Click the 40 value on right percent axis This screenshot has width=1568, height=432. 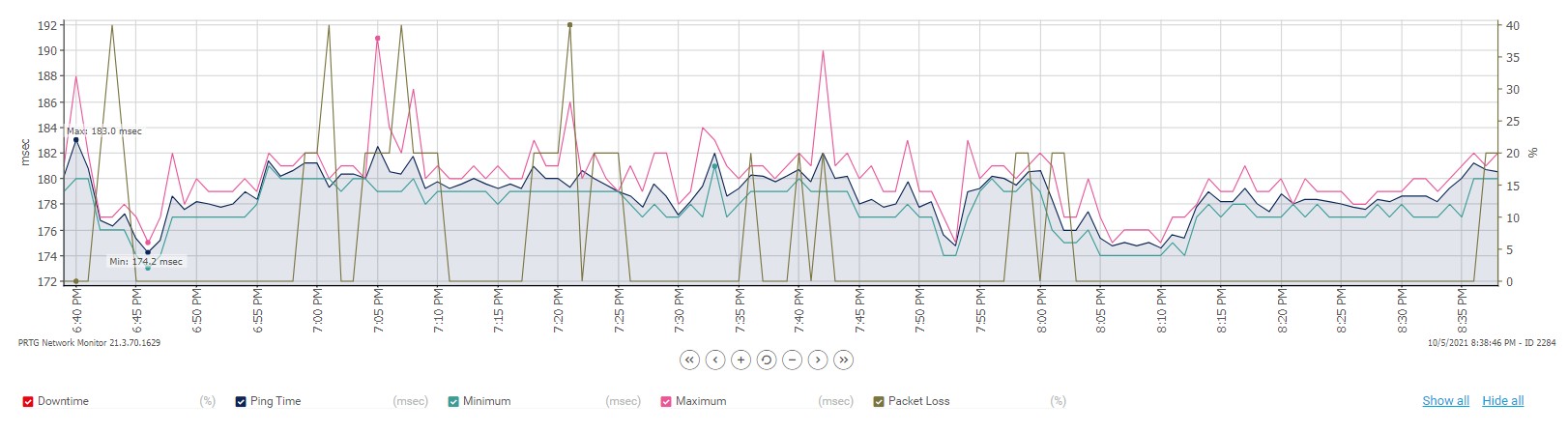click(x=1513, y=26)
